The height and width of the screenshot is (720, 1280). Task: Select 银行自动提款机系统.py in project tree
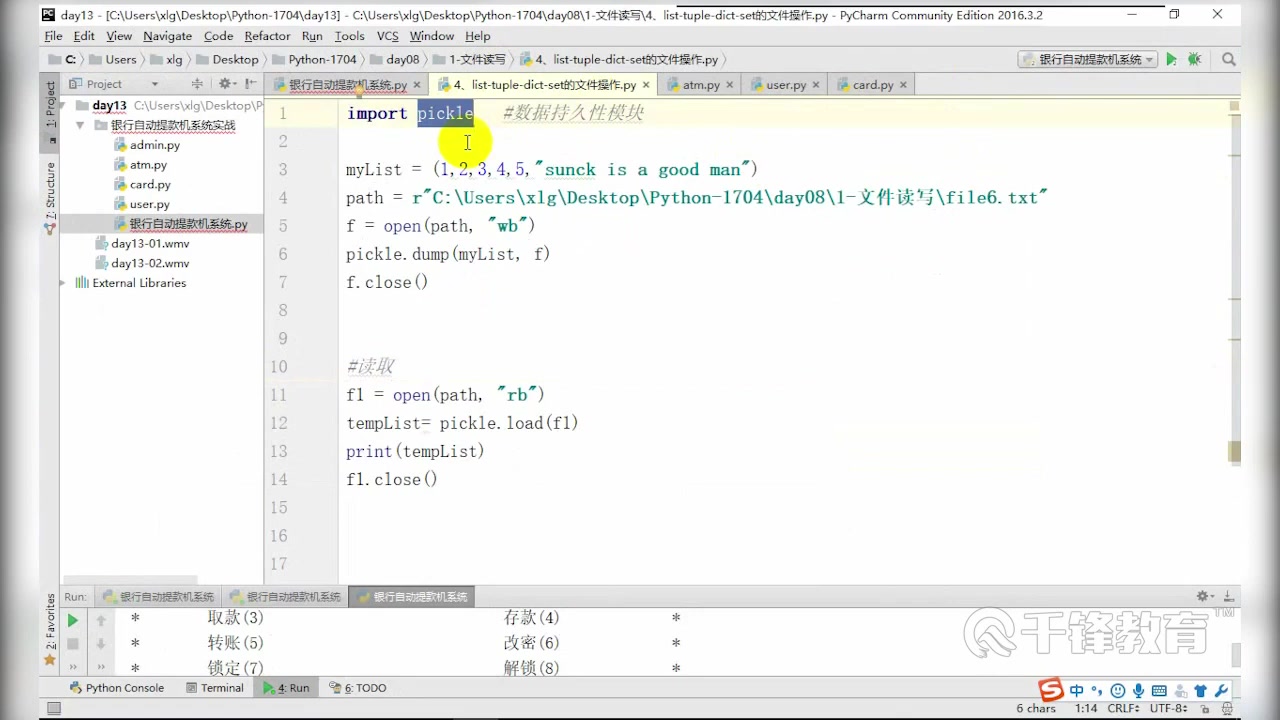(188, 224)
